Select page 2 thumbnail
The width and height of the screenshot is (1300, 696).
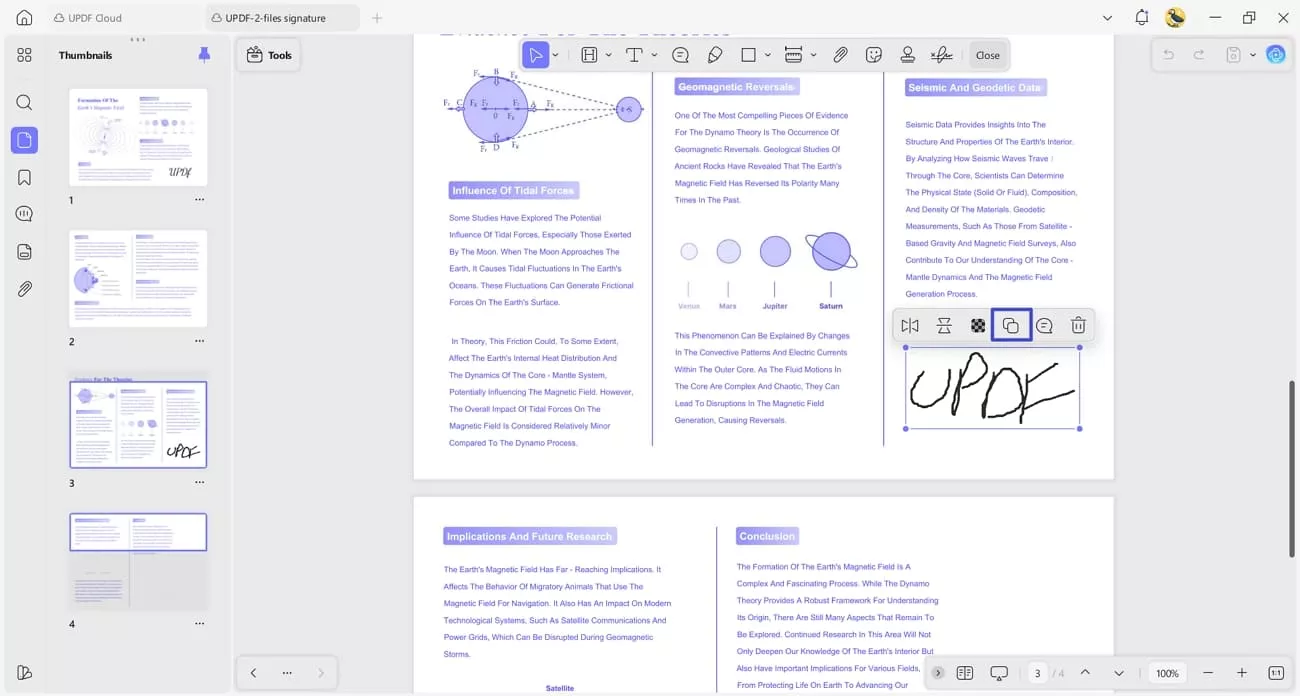point(138,278)
